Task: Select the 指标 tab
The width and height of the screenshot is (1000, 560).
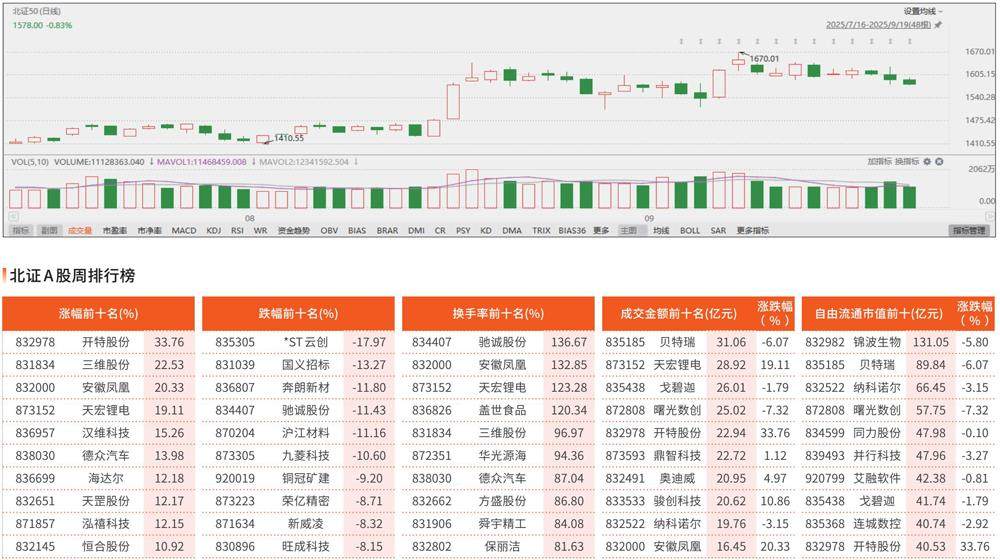Action: point(21,230)
